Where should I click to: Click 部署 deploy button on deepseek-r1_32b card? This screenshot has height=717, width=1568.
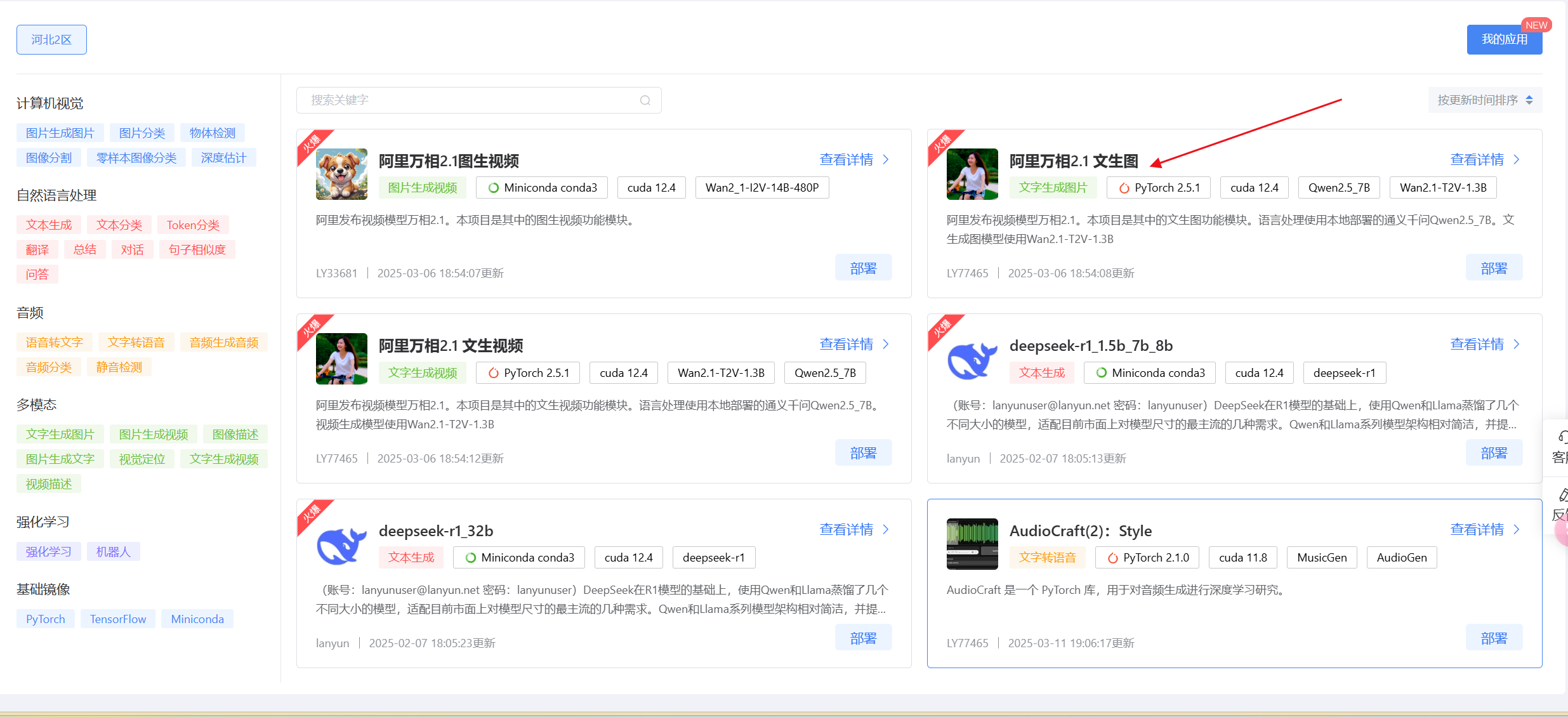(863, 637)
